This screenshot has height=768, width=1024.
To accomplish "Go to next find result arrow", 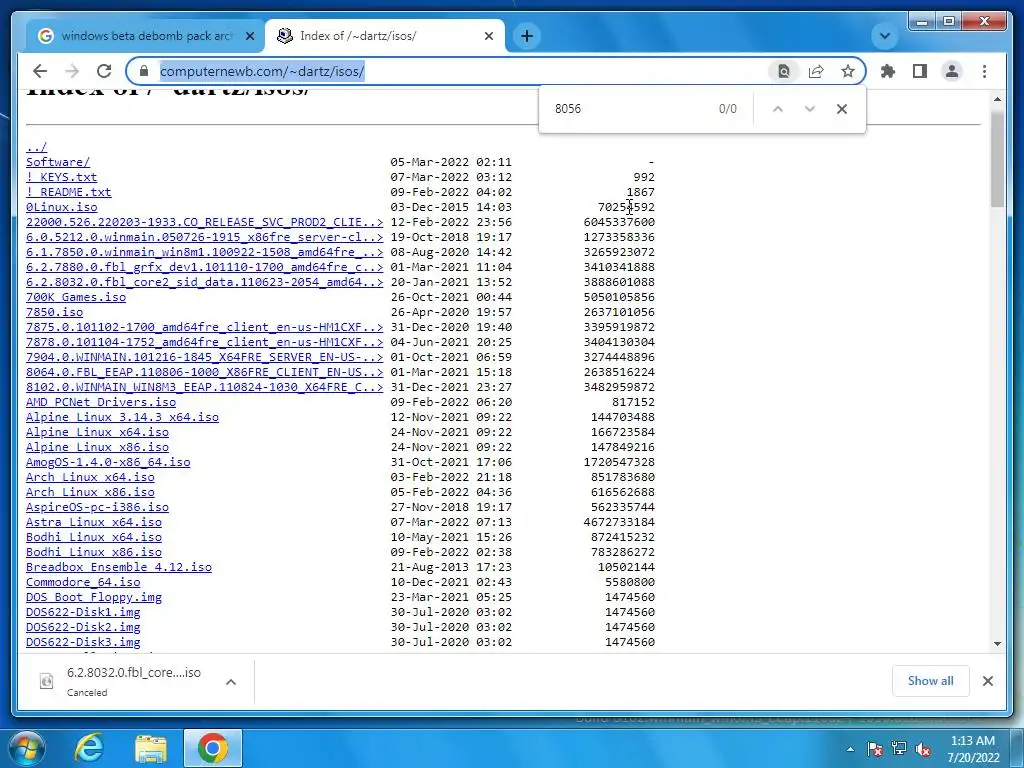I will click(810, 109).
